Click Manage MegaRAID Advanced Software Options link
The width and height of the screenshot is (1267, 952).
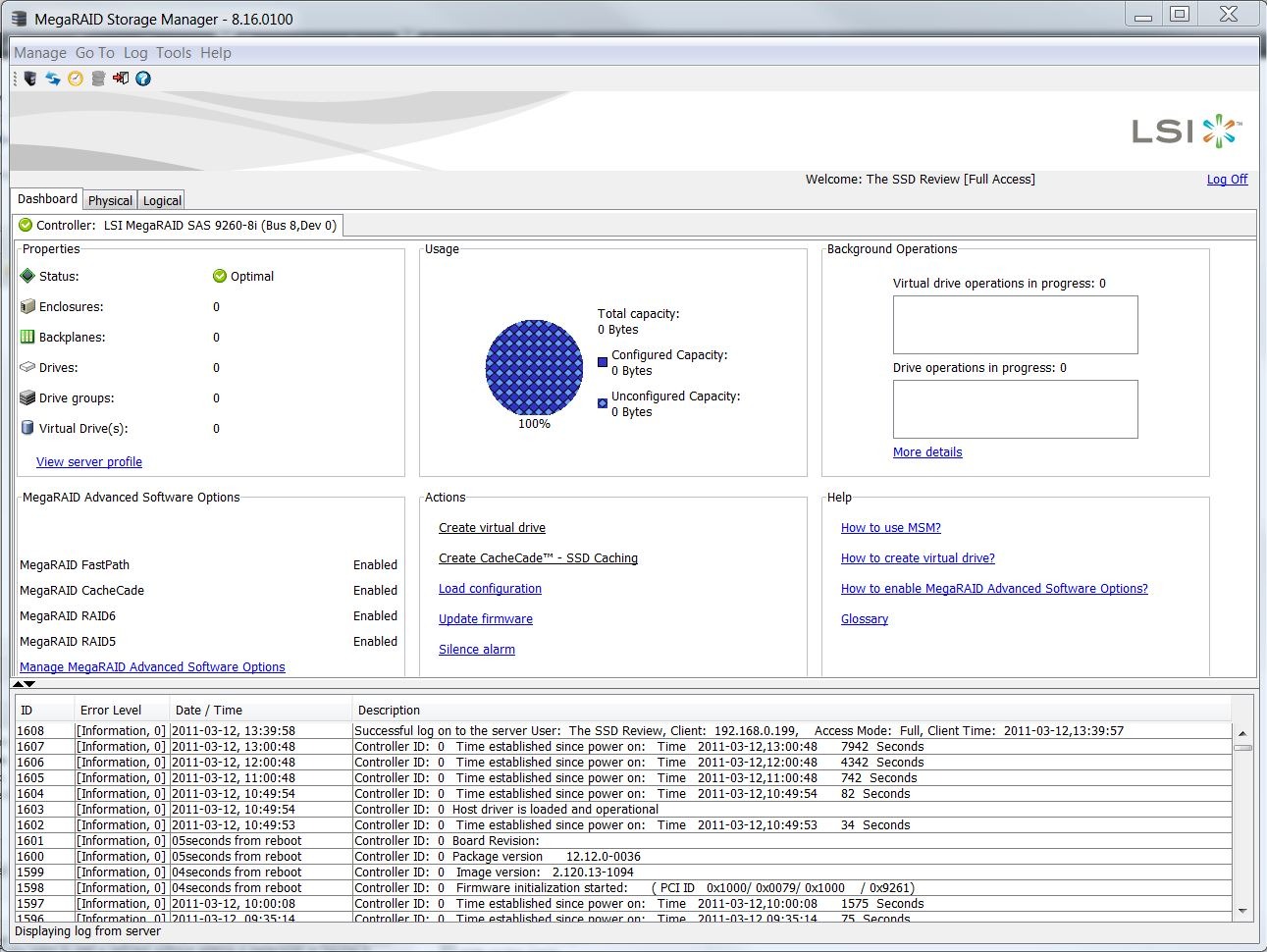[152, 667]
